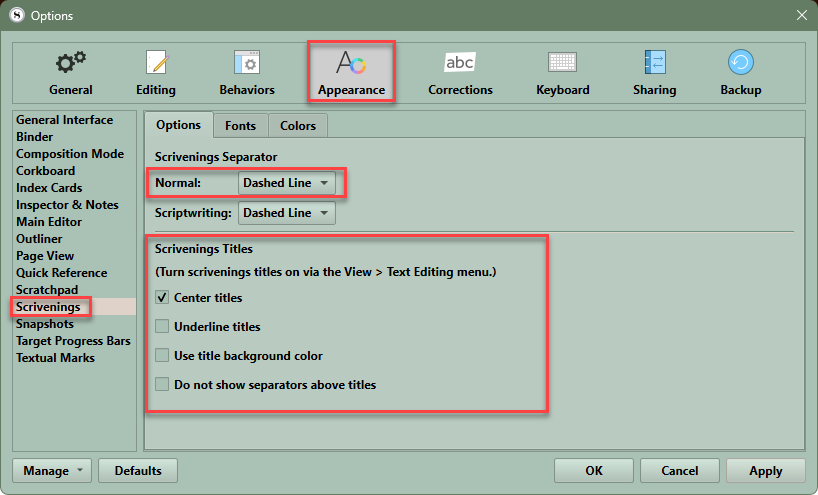This screenshot has width=818, height=495.
Task: Open the Scriptwriting separator dropdown
Action: [x=286, y=213]
